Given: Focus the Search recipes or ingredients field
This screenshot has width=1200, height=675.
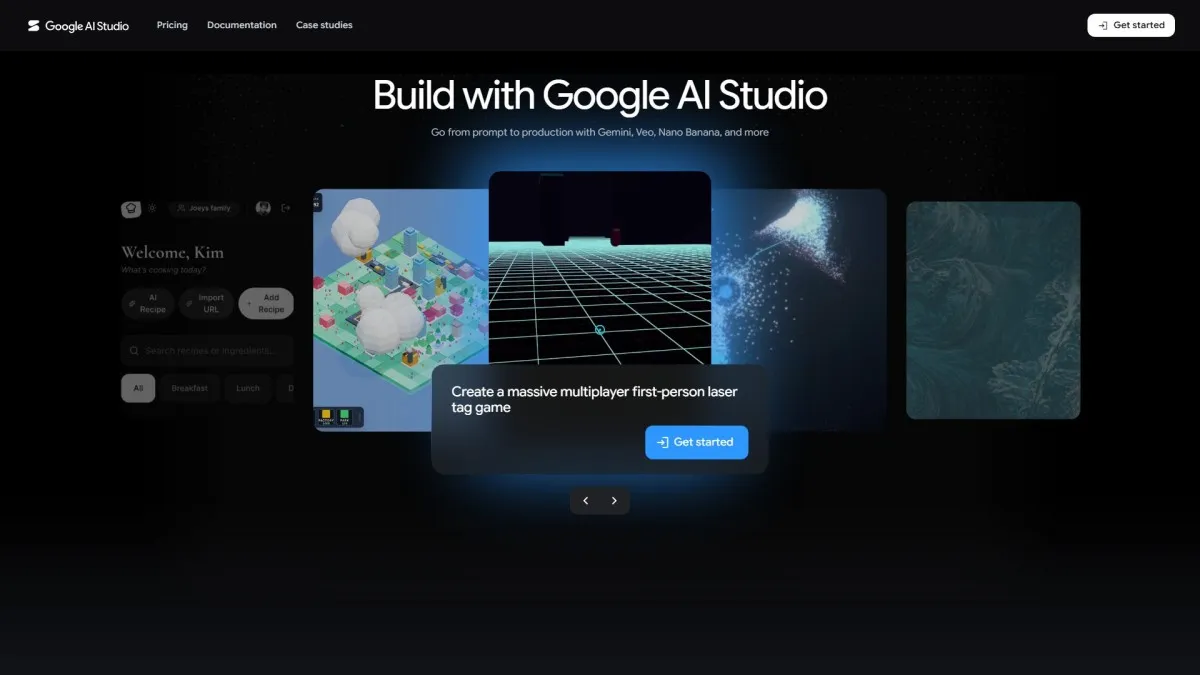Looking at the screenshot, I should coord(207,351).
